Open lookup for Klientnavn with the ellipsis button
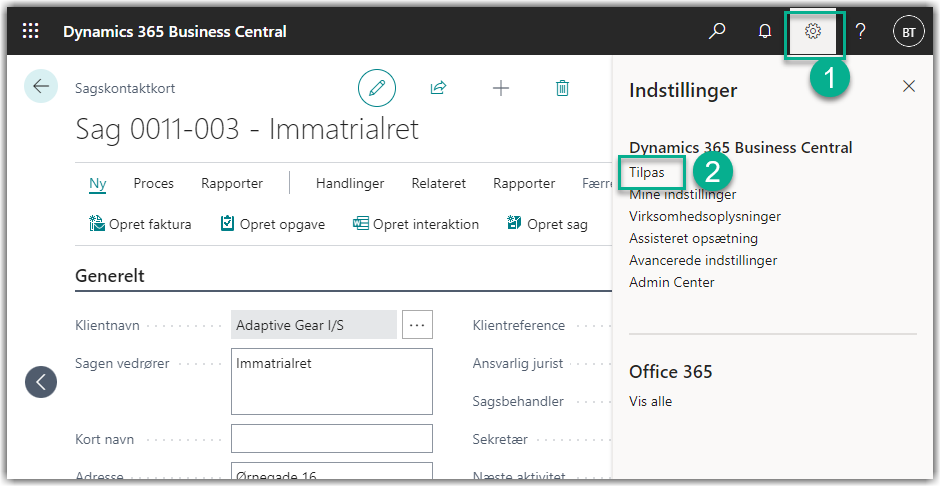This screenshot has height=487, width=941. (x=417, y=325)
